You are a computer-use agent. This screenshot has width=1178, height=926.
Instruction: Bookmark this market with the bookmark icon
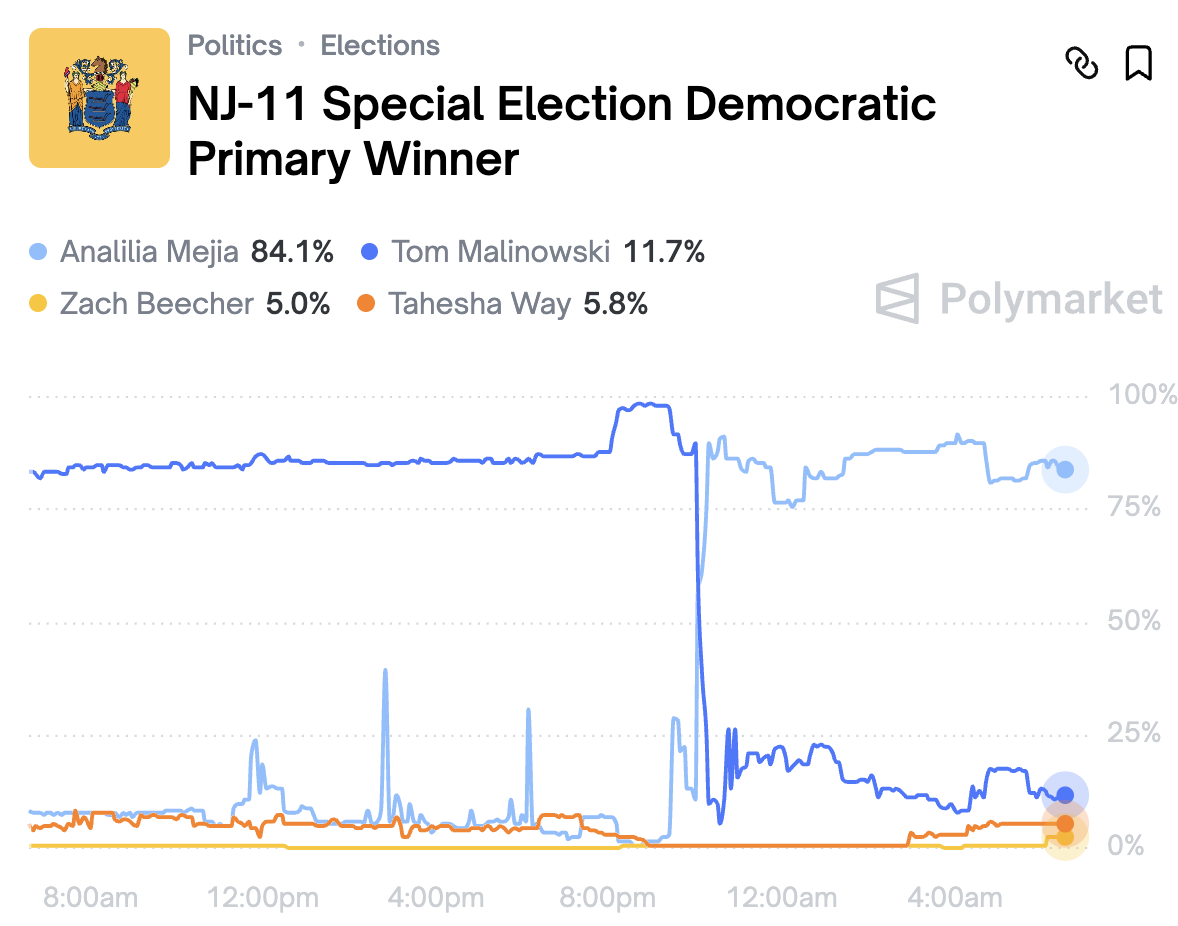click(x=1138, y=64)
